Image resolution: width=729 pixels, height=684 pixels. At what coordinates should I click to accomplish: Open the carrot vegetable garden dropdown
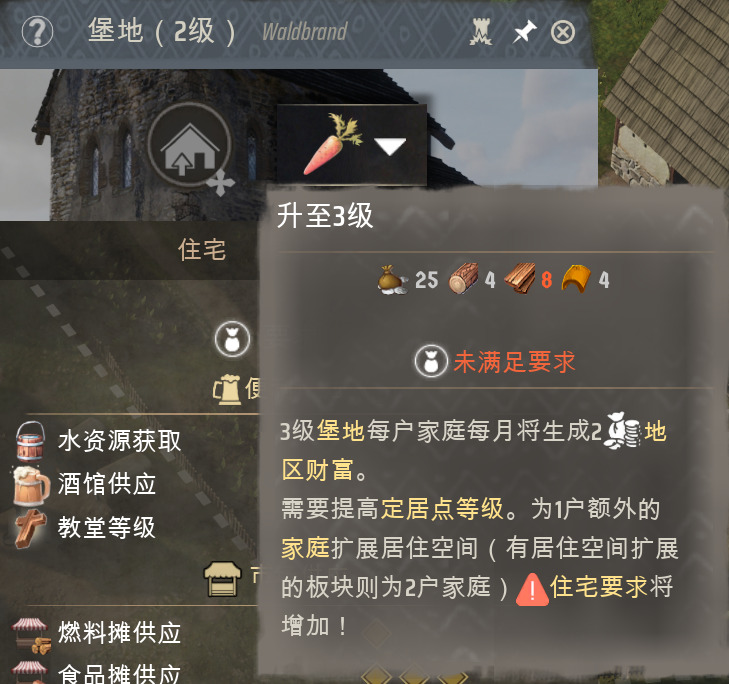coord(352,145)
